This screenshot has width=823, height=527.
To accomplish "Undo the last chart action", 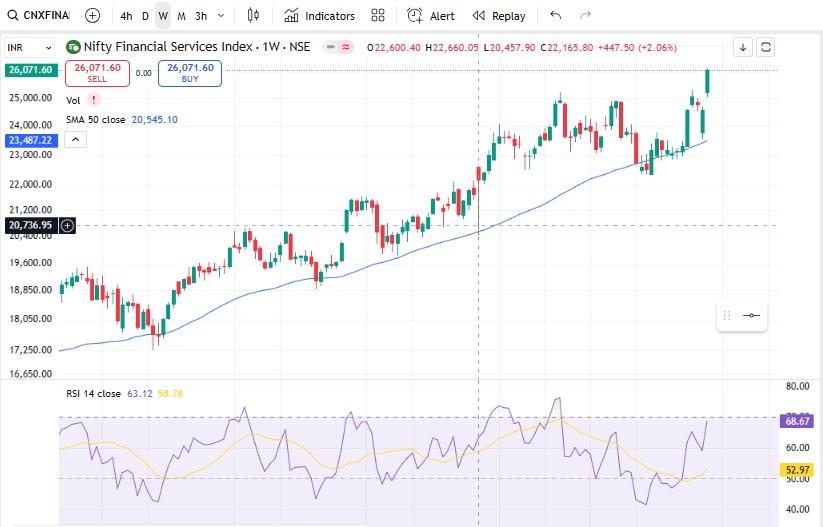I will point(556,15).
